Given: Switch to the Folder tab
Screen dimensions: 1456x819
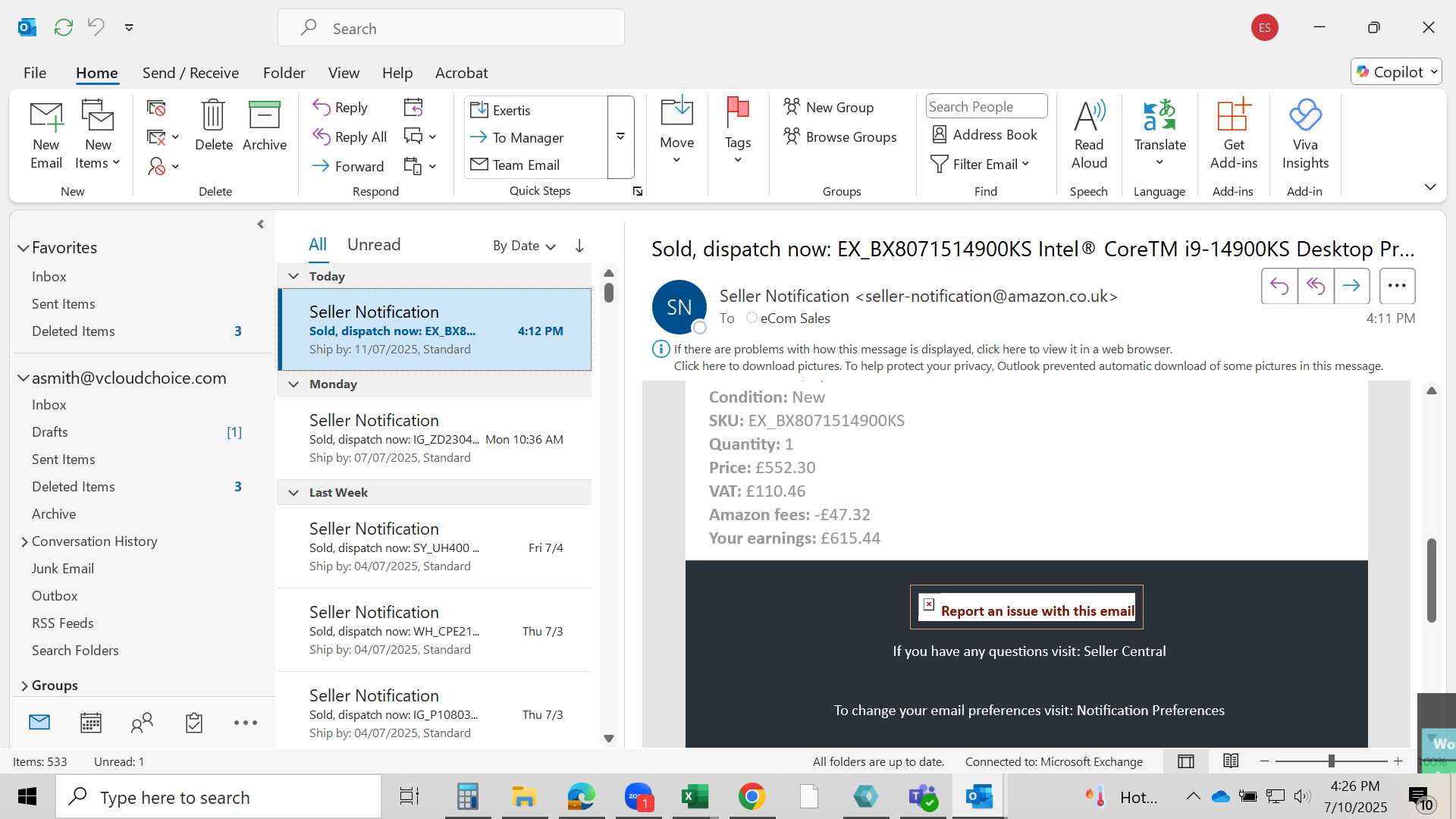Looking at the screenshot, I should 284,73.
